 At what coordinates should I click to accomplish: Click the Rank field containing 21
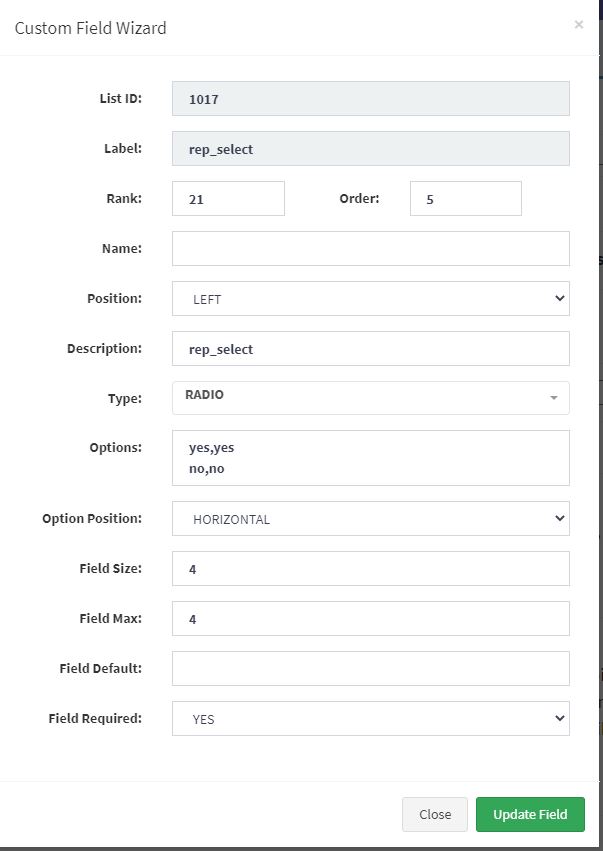(228, 199)
